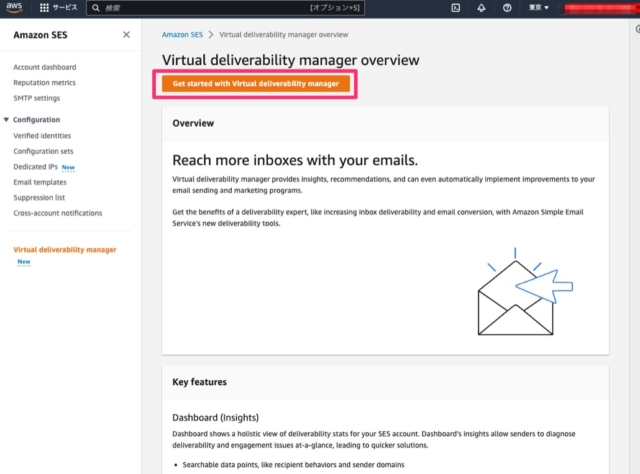The image size is (640, 474).
Task: Click the account name in top bar
Action: (602, 8)
